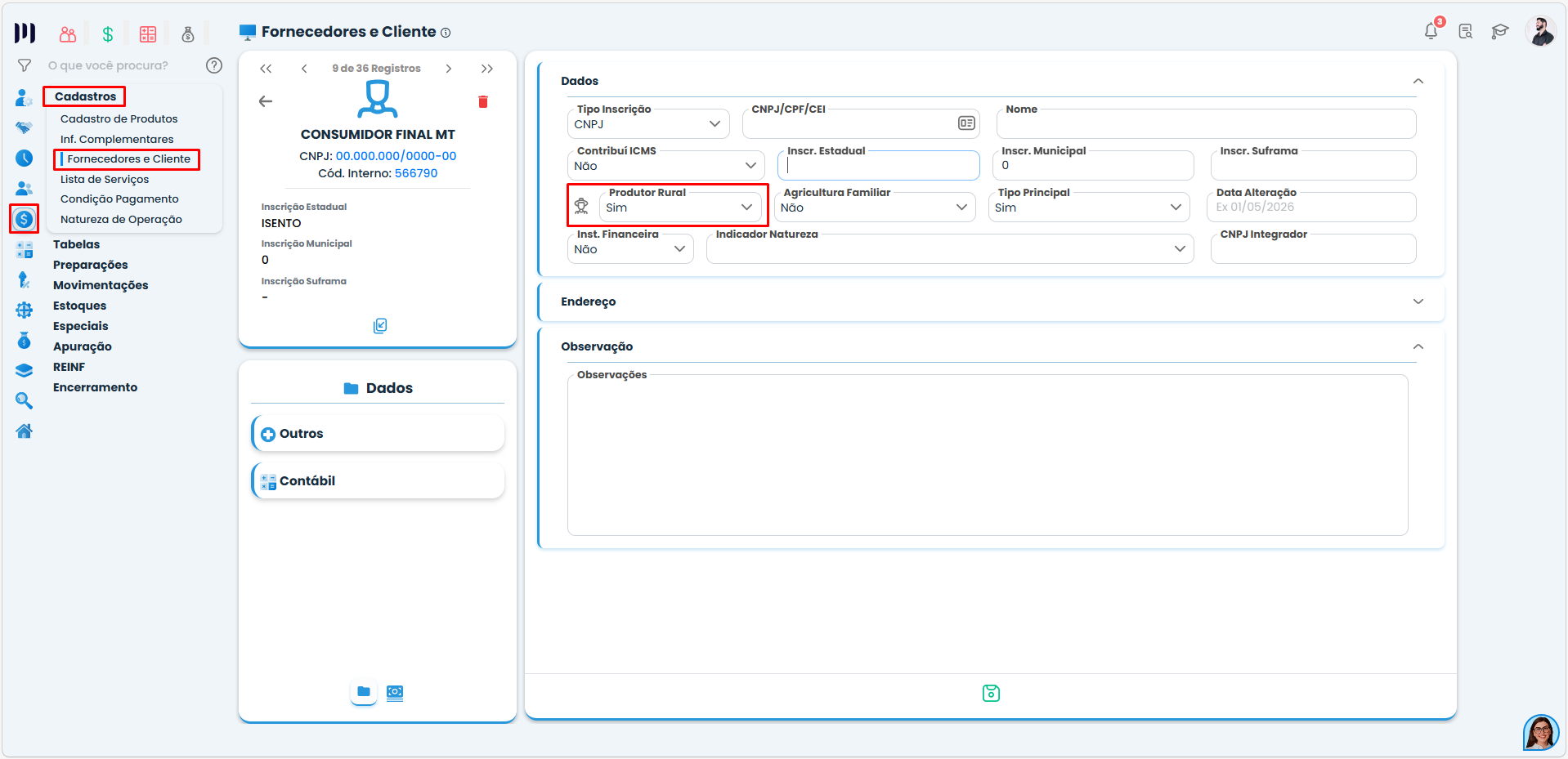Open Cadastros menu group
This screenshot has width=1568, height=759.
coord(85,96)
